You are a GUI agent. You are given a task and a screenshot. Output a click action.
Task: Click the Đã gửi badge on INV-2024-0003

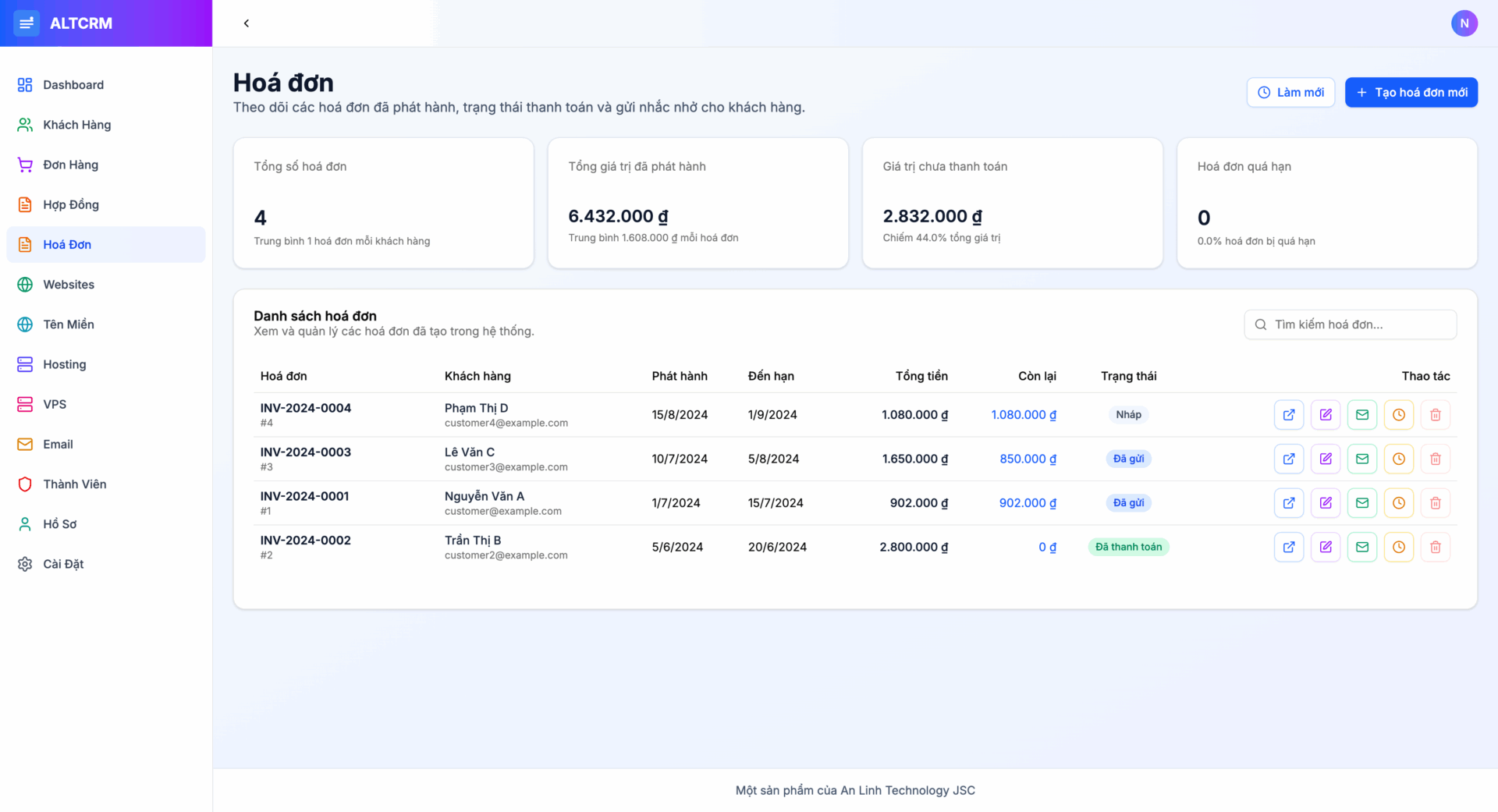1128,459
